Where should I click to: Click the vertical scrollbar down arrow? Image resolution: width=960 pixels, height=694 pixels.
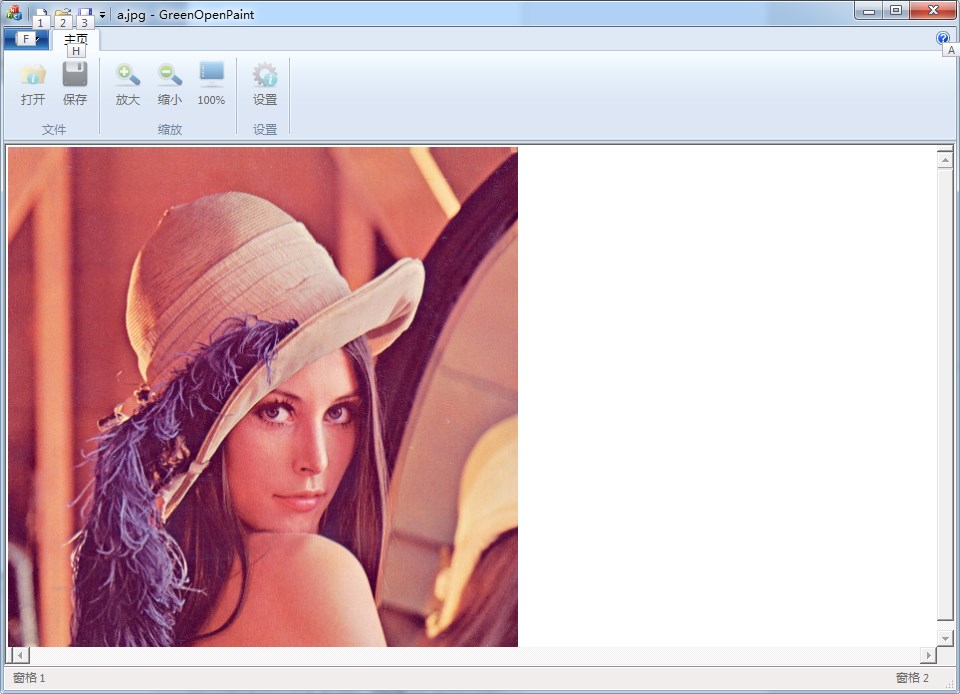point(945,637)
